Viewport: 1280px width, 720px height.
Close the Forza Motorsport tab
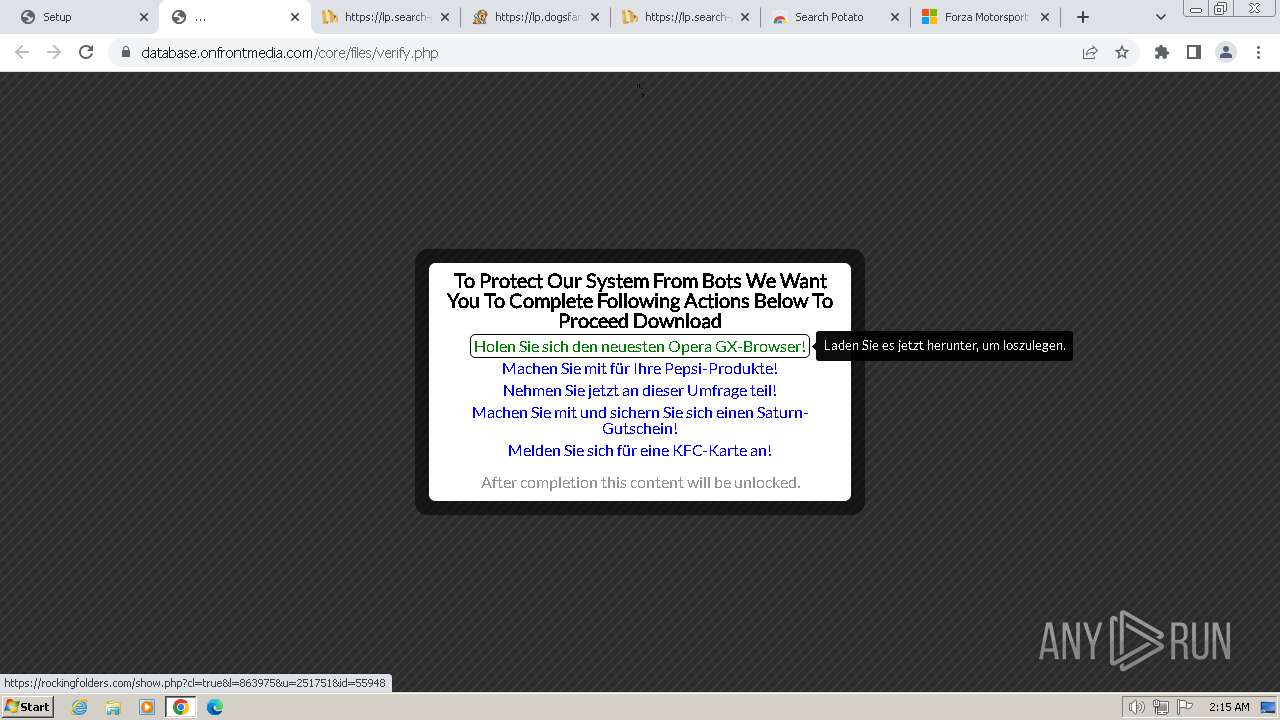1045,17
